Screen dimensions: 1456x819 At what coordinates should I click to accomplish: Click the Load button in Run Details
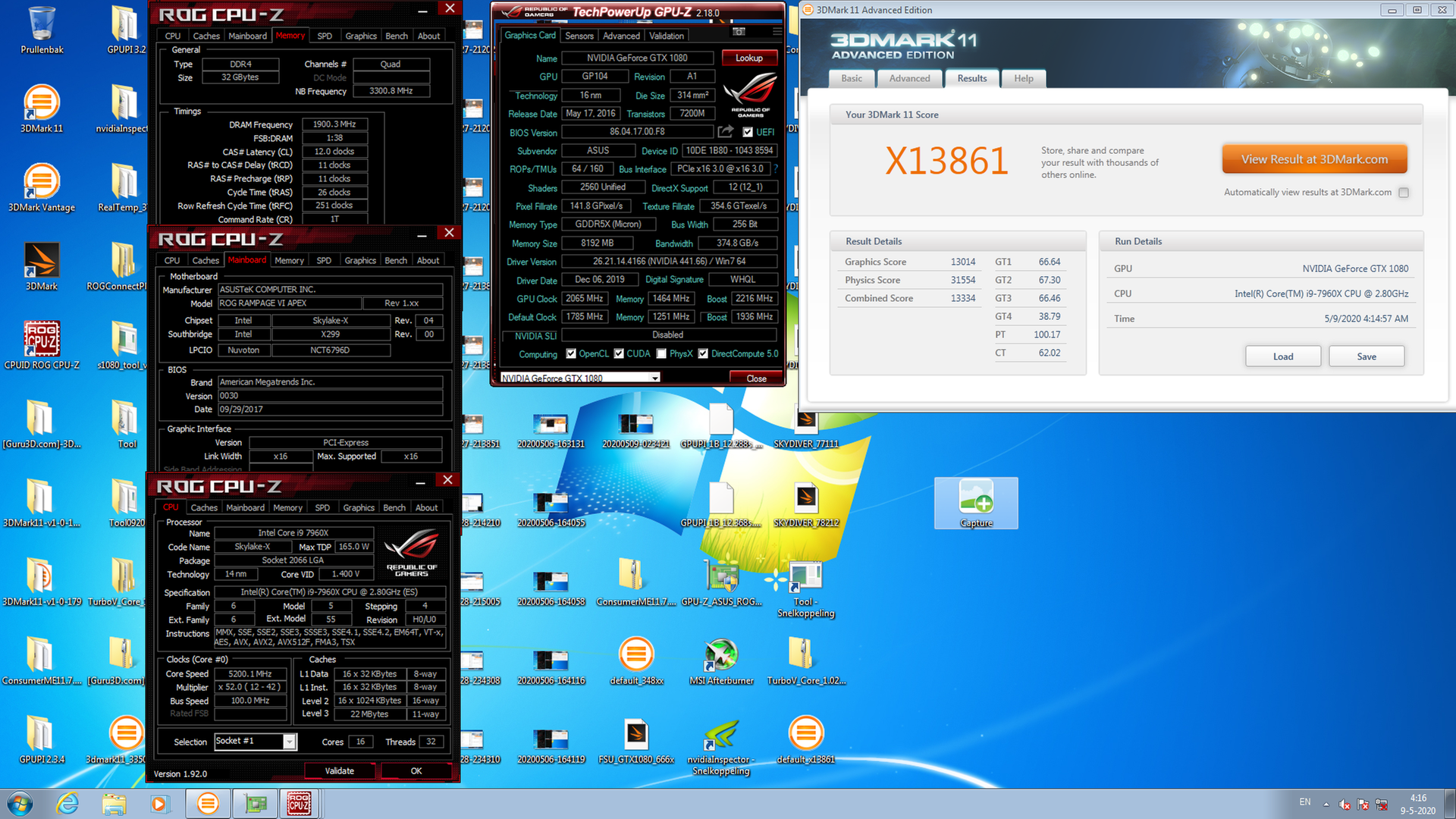coord(1283,356)
